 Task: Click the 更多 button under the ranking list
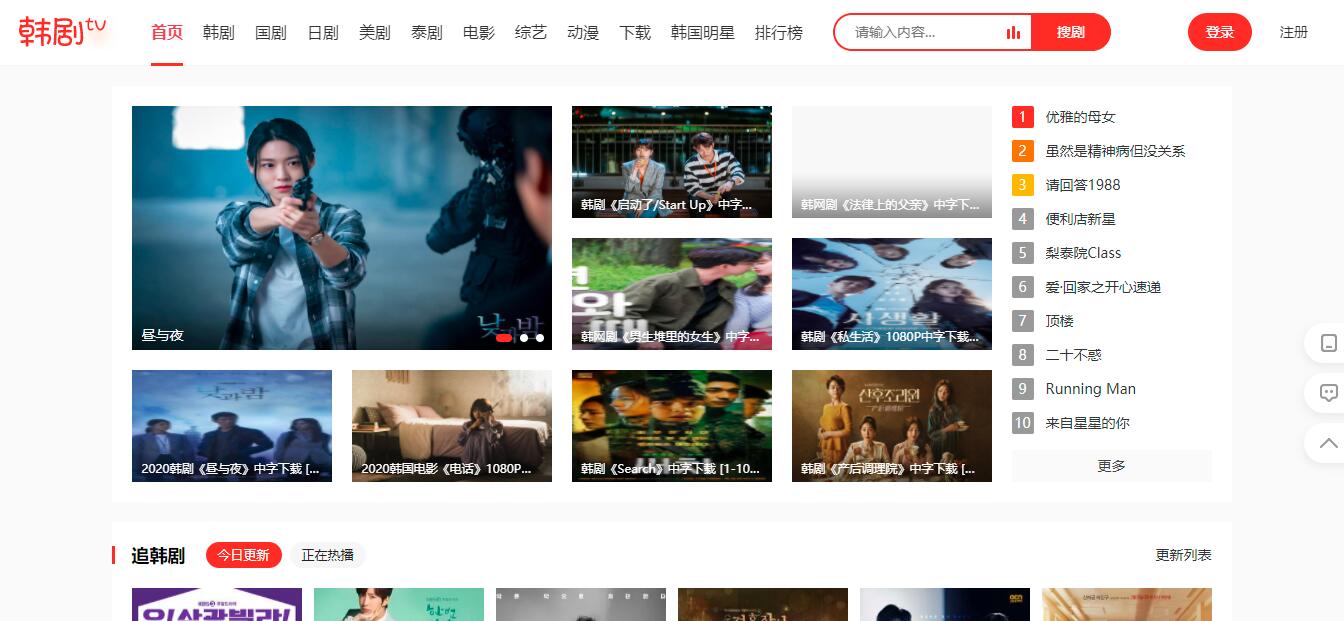[1112, 466]
